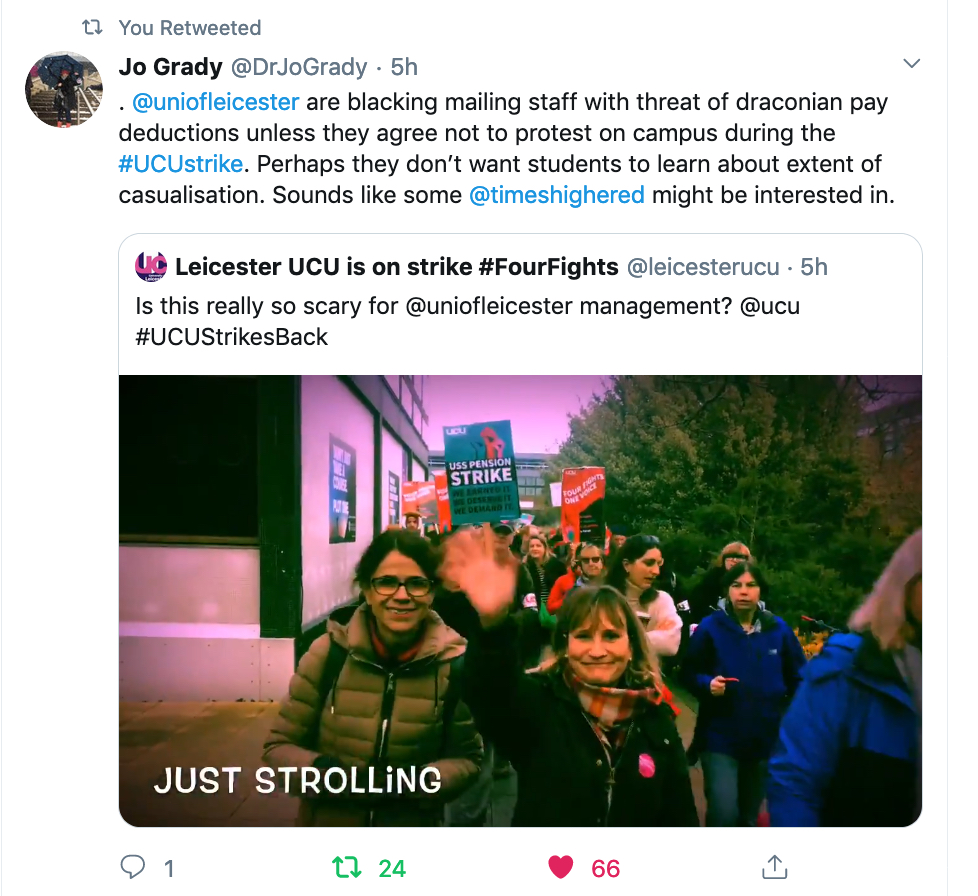Play the Just Strolling video thumbnail
978x896 pixels.
pyautogui.click(x=520, y=601)
